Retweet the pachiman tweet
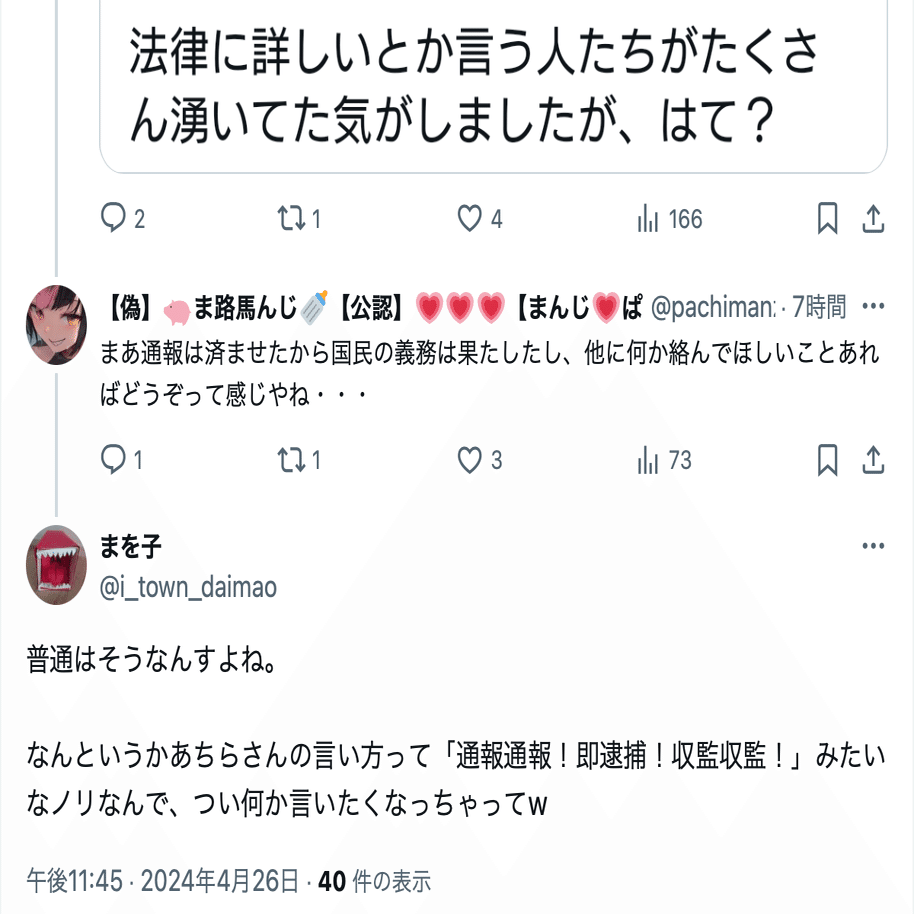This screenshot has height=914, width=914. (291, 460)
